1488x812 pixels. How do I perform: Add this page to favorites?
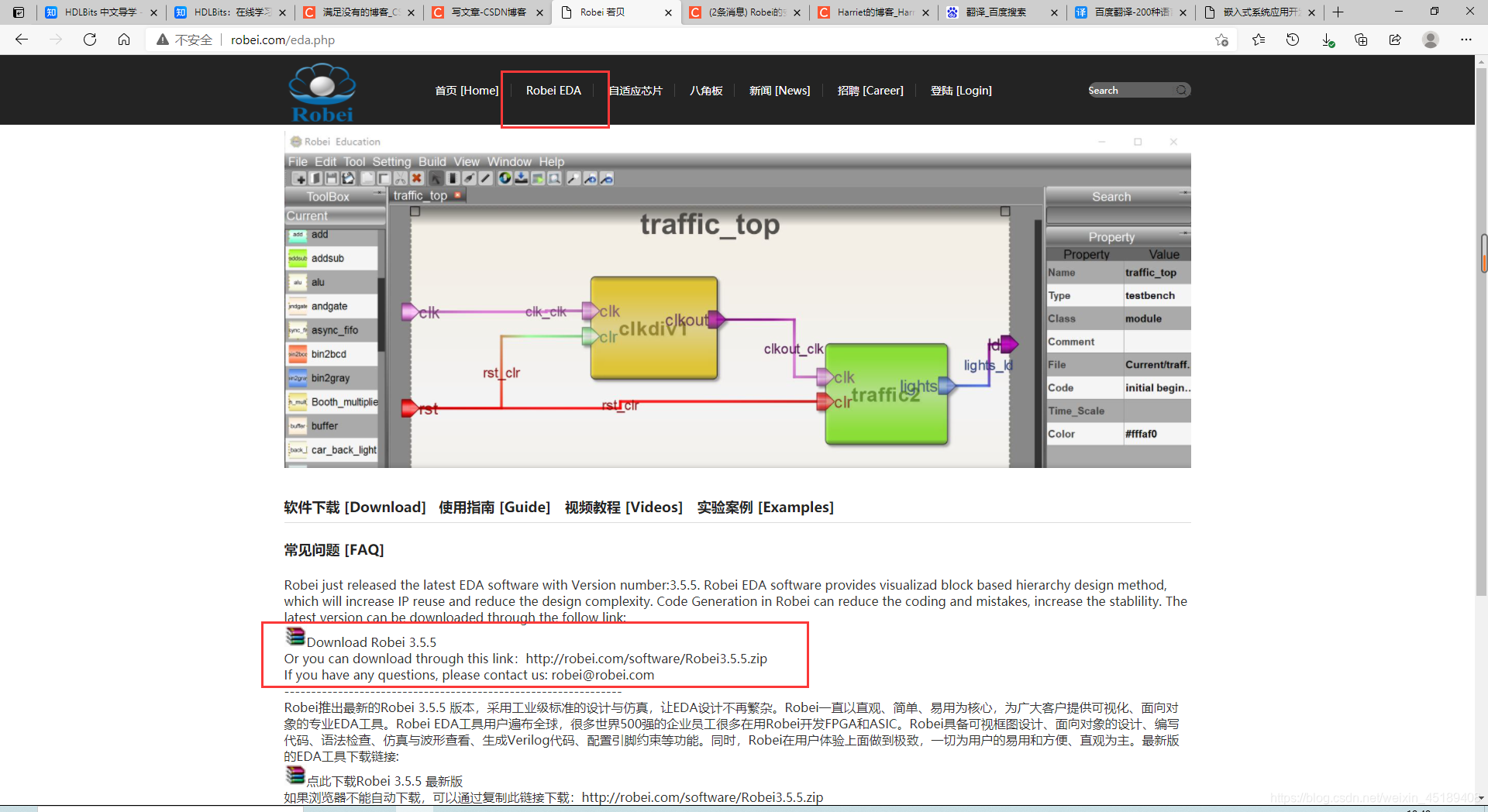[1222, 40]
